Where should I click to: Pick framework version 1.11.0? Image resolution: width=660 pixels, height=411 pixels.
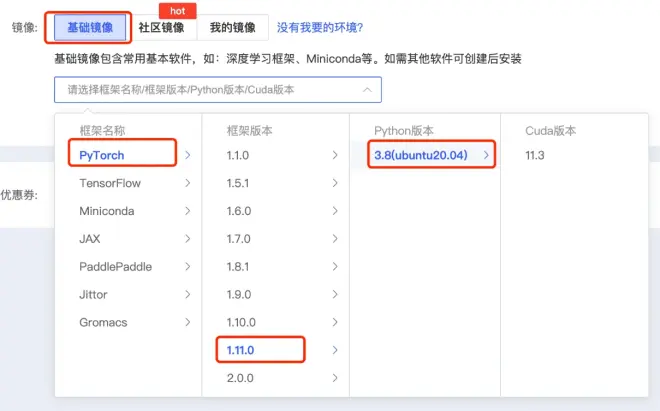[240, 350]
